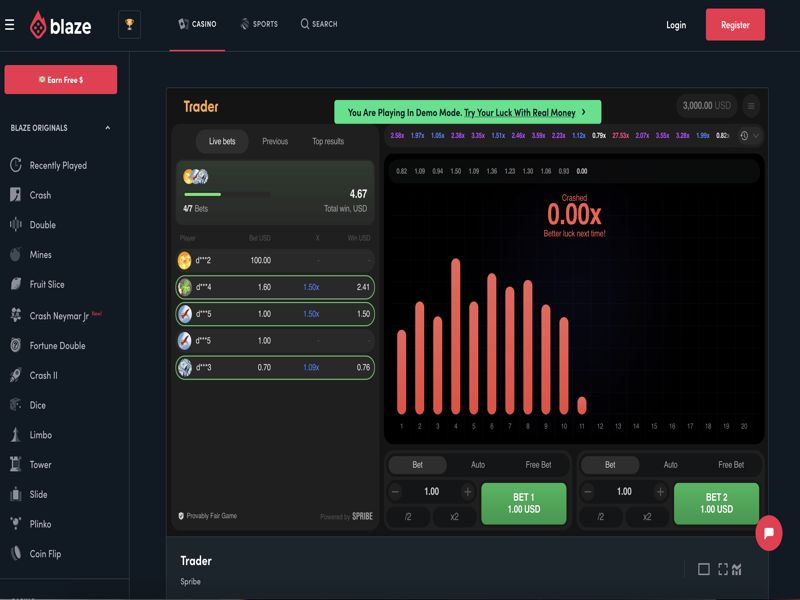
Task: Select Auto mode in first bet panel
Action: (478, 465)
